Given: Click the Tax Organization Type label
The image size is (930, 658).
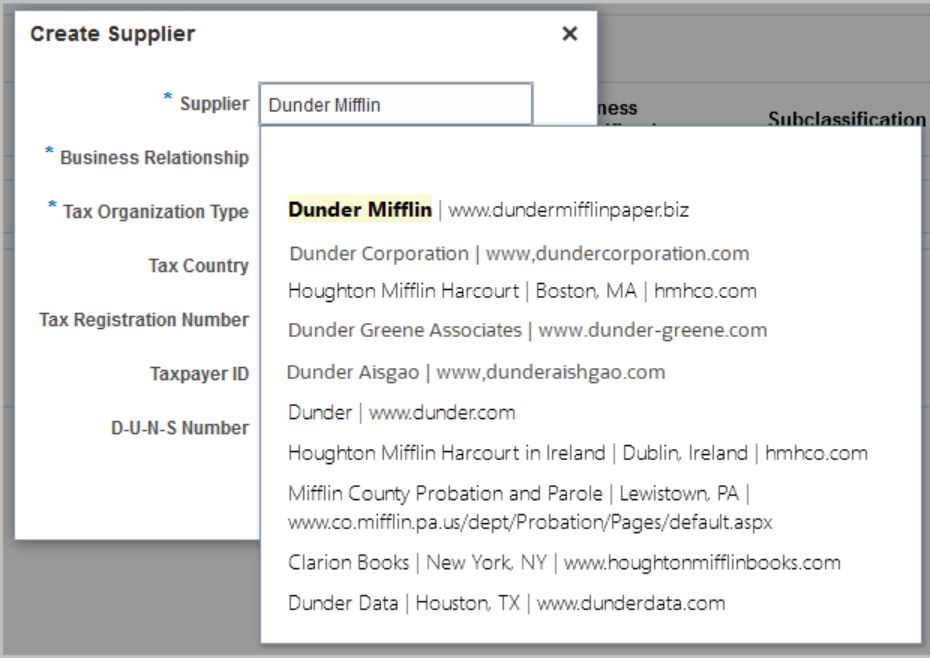Looking at the screenshot, I should pyautogui.click(x=155, y=212).
